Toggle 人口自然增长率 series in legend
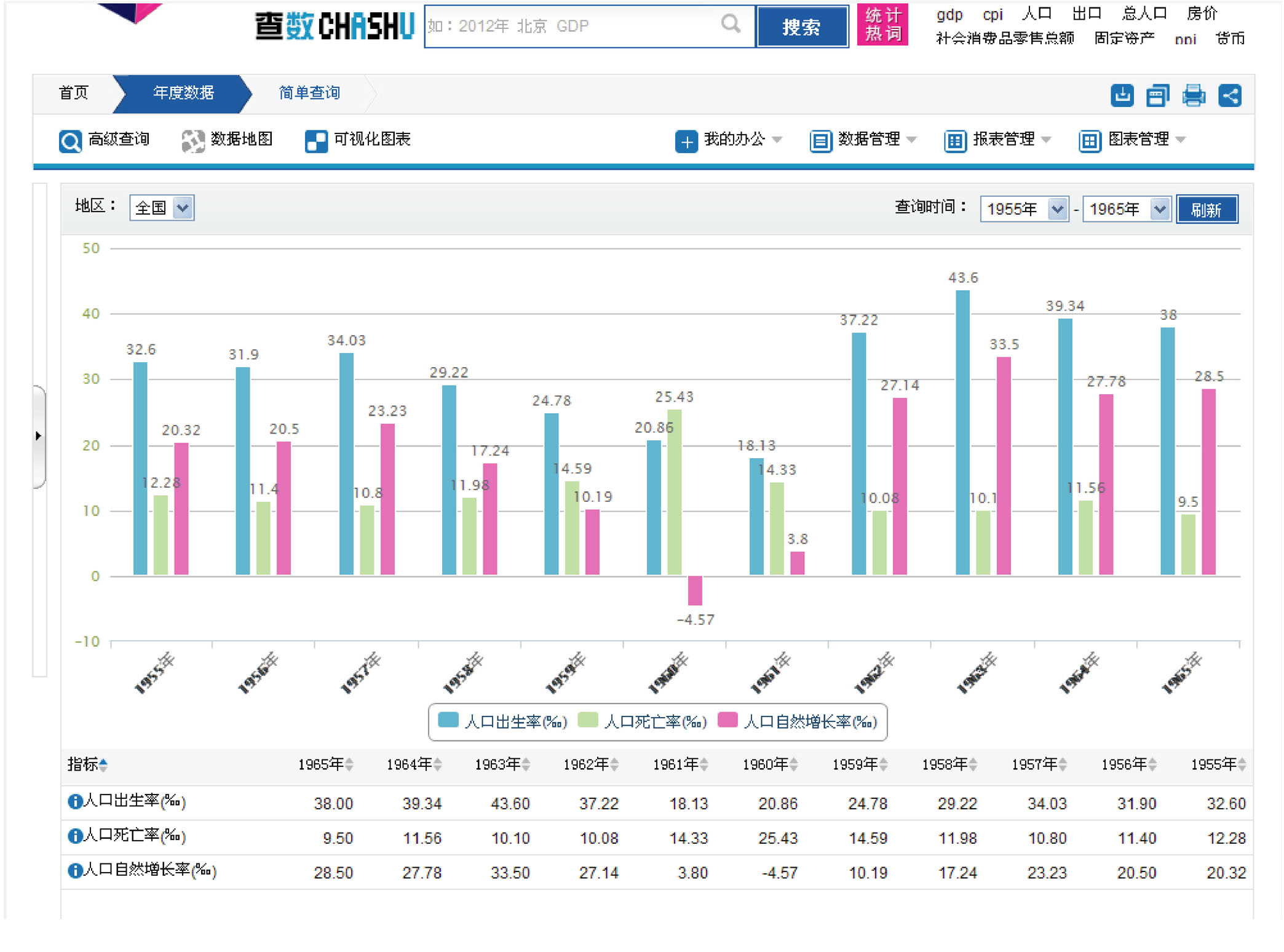Screen dimensions: 1284x952 coord(798,721)
